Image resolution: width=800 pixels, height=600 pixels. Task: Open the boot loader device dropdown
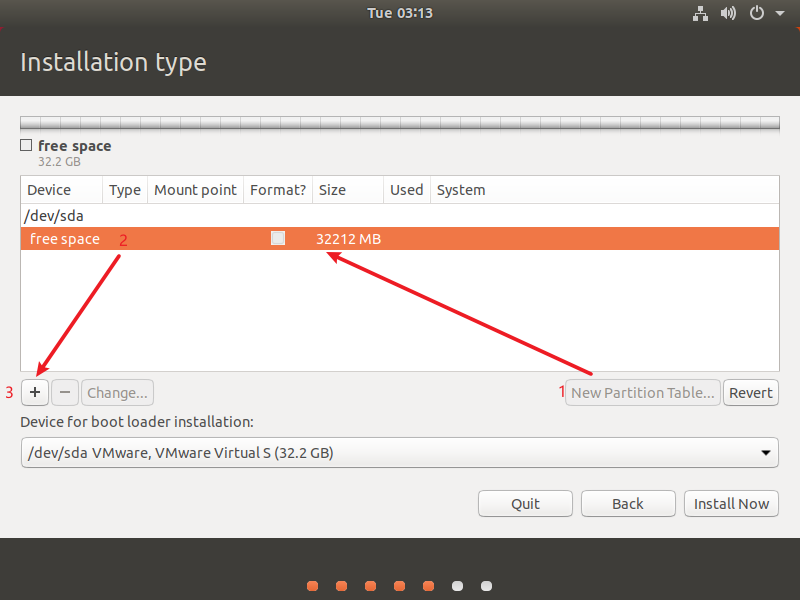[399, 453]
